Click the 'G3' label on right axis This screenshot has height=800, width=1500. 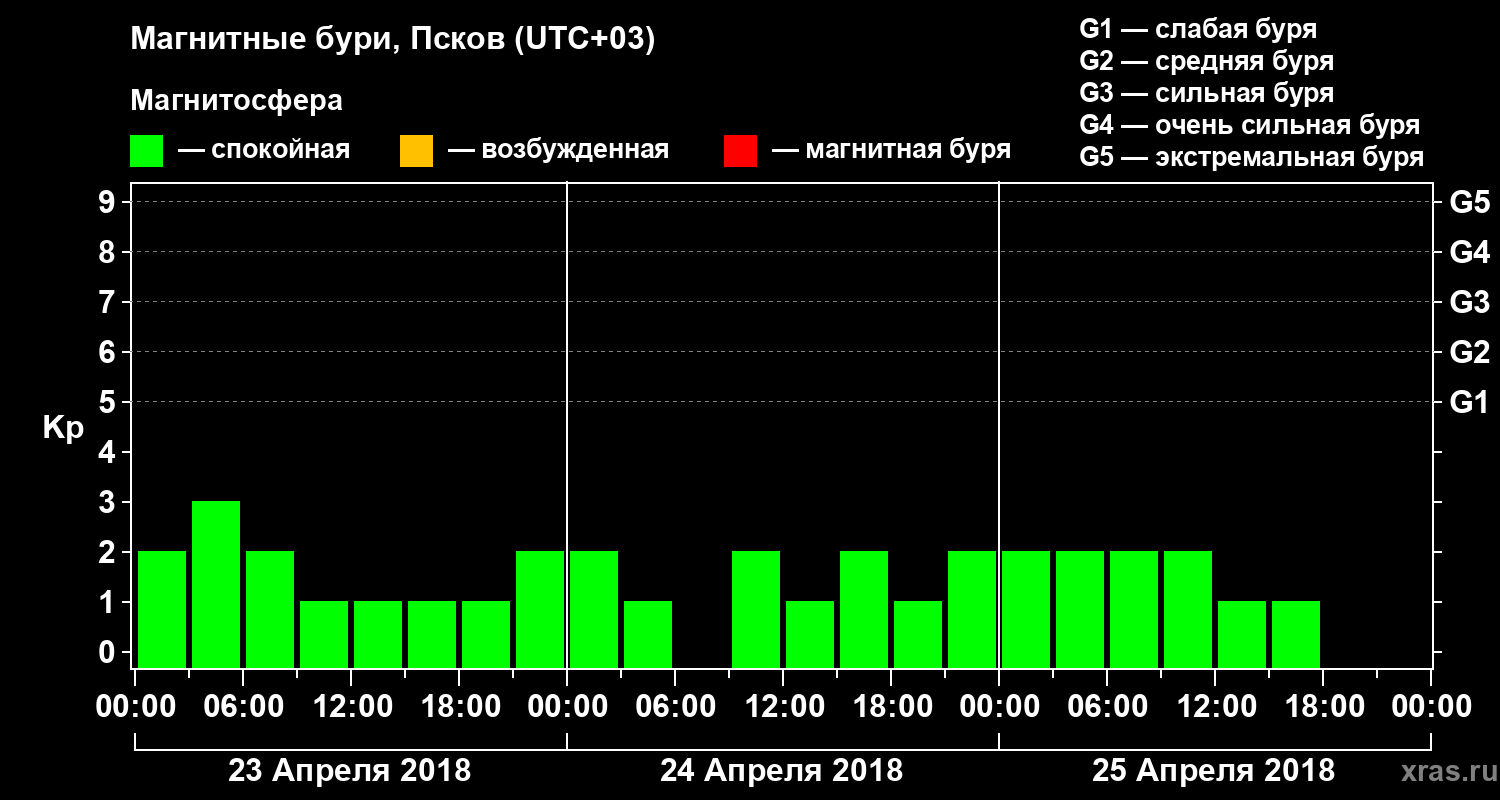[x=1469, y=302]
